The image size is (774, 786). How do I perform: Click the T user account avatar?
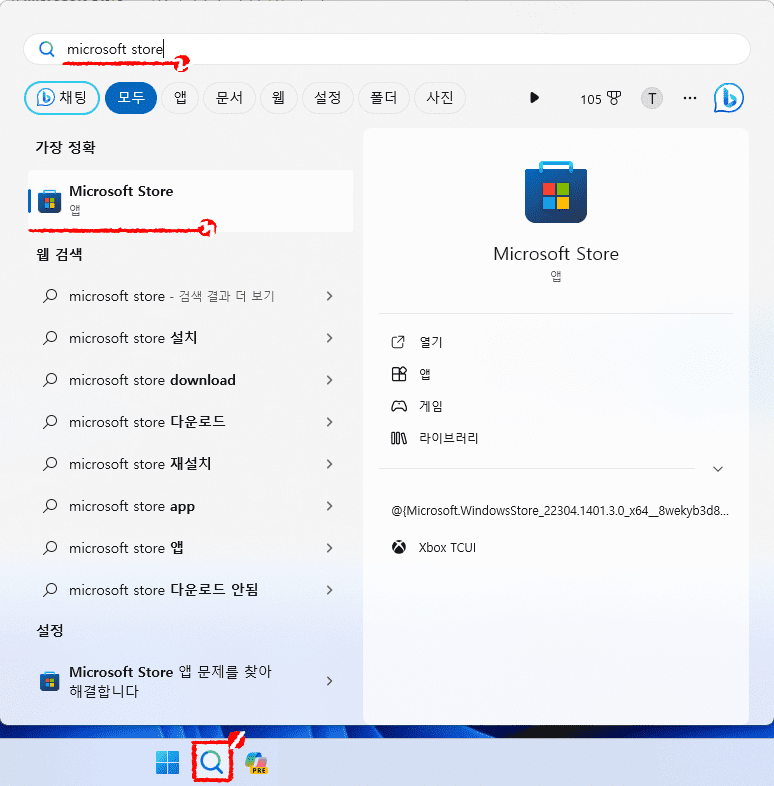pos(652,98)
